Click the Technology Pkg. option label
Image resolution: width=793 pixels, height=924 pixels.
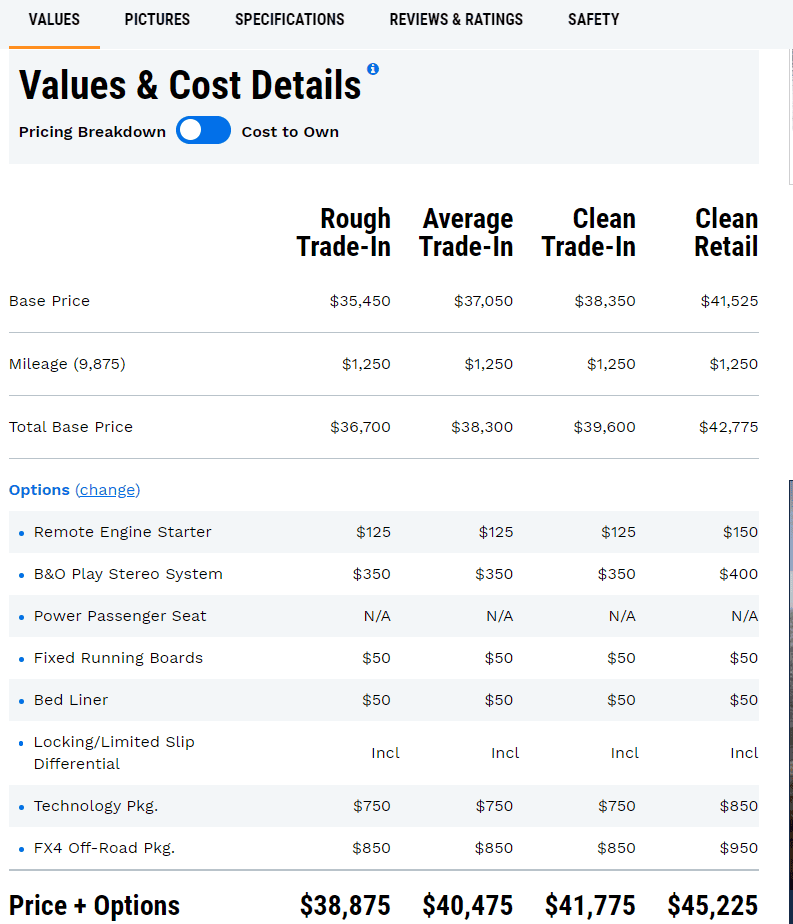point(96,806)
